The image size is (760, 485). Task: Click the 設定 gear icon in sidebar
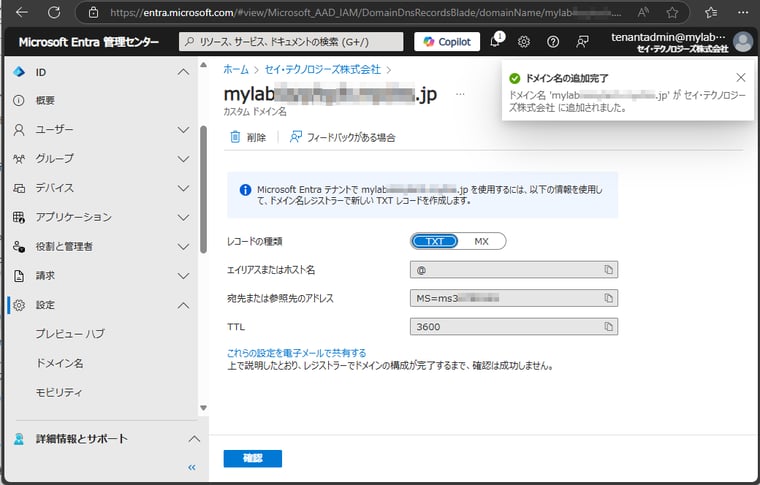(19, 305)
